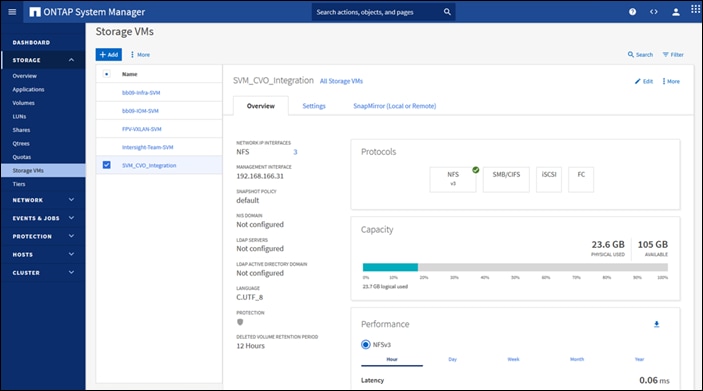Open the apps grid icon
703x391 pixels.
coord(695,9)
